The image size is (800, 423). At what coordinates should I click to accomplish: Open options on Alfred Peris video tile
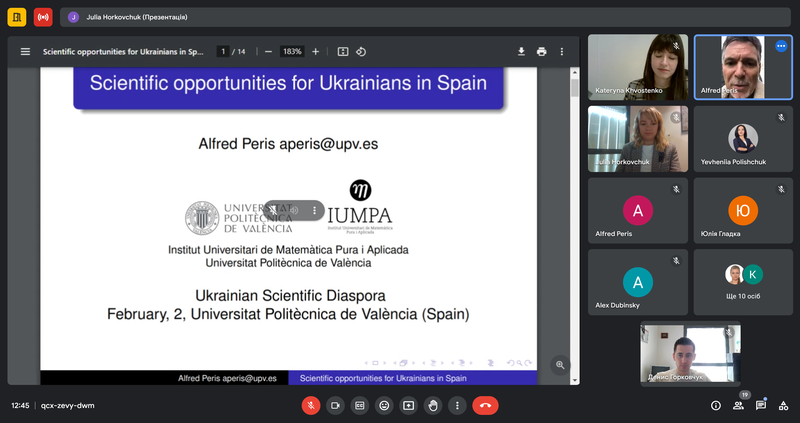click(781, 46)
